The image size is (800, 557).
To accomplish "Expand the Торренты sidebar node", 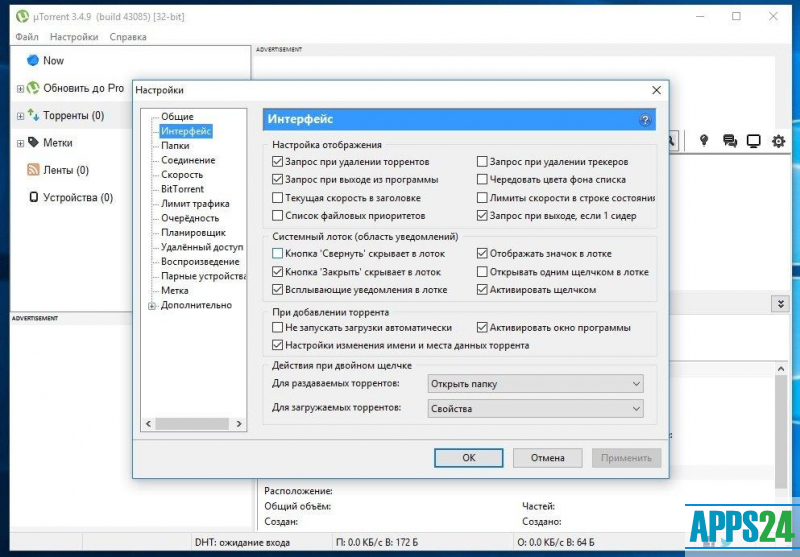I will point(20,116).
